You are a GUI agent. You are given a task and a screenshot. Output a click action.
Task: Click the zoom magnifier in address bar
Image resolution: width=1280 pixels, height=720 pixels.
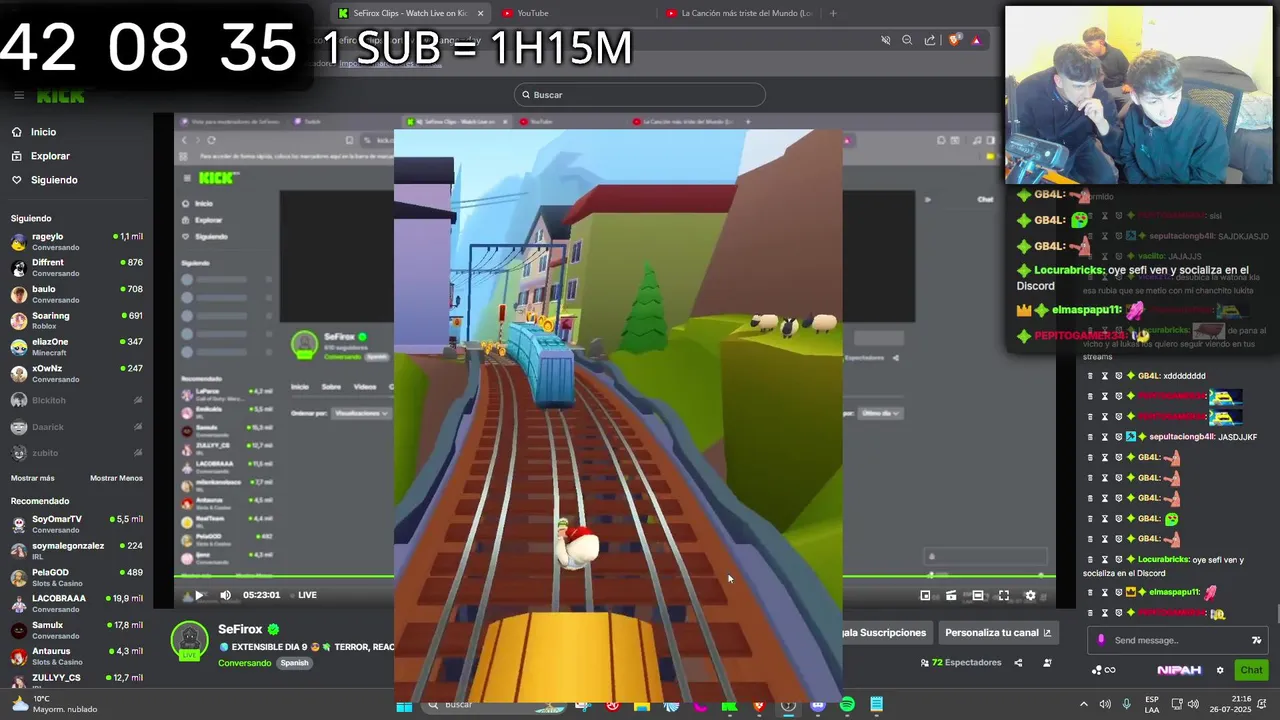click(907, 40)
